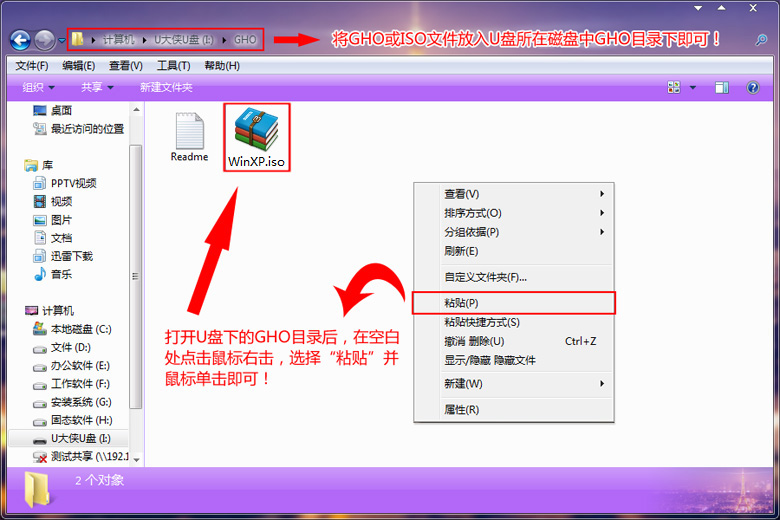Click the window minimize arrow button

coord(698,8)
